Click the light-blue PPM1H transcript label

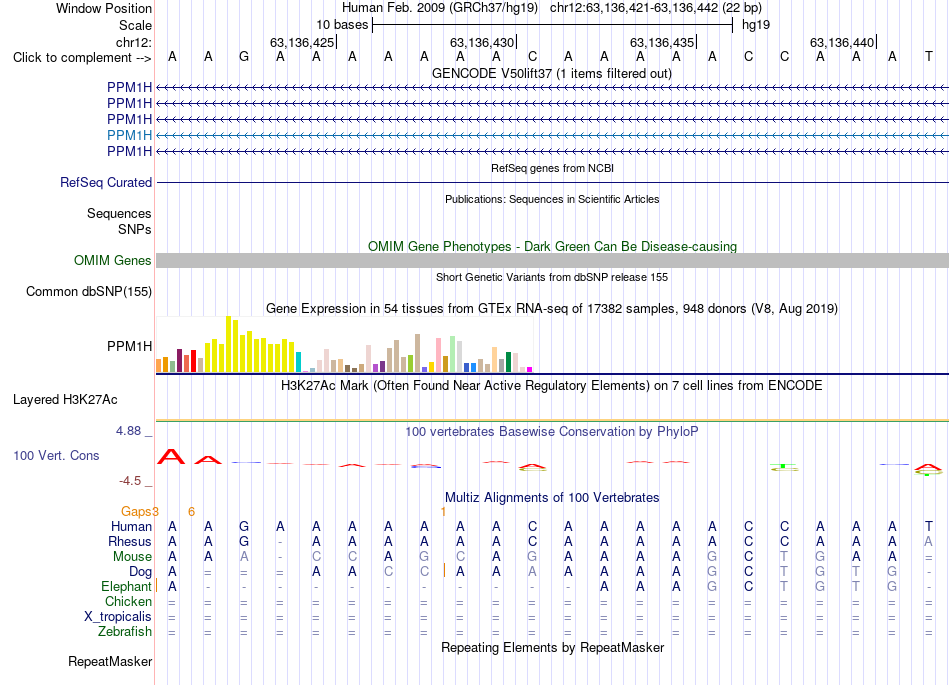[x=129, y=135]
